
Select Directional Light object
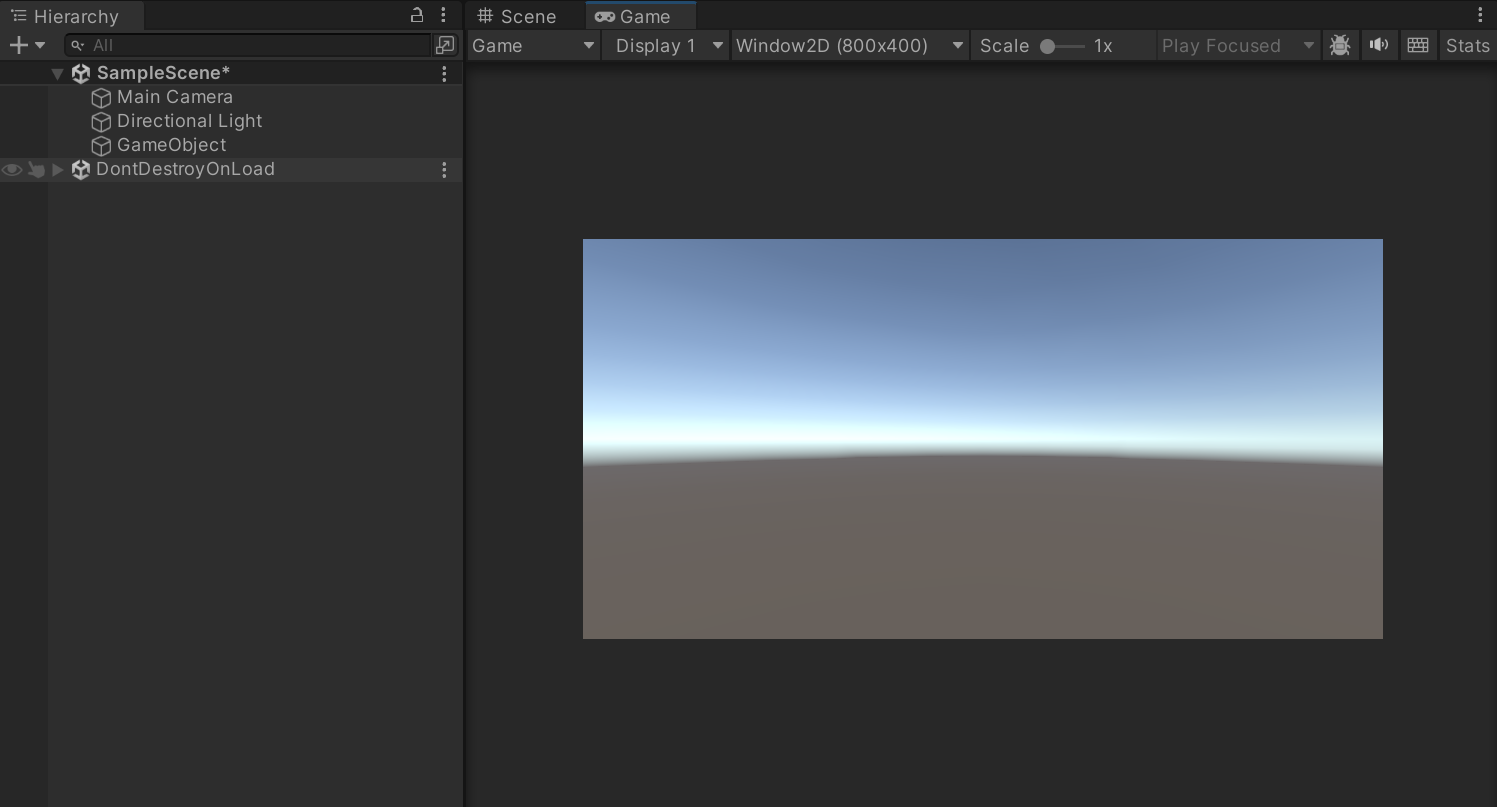pyautogui.click(x=189, y=121)
